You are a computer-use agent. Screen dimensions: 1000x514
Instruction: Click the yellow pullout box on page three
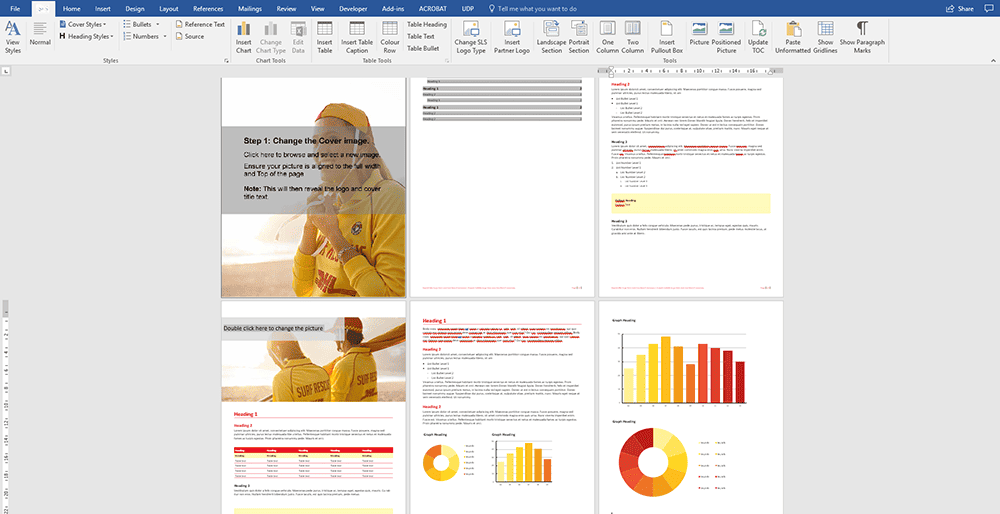point(691,203)
